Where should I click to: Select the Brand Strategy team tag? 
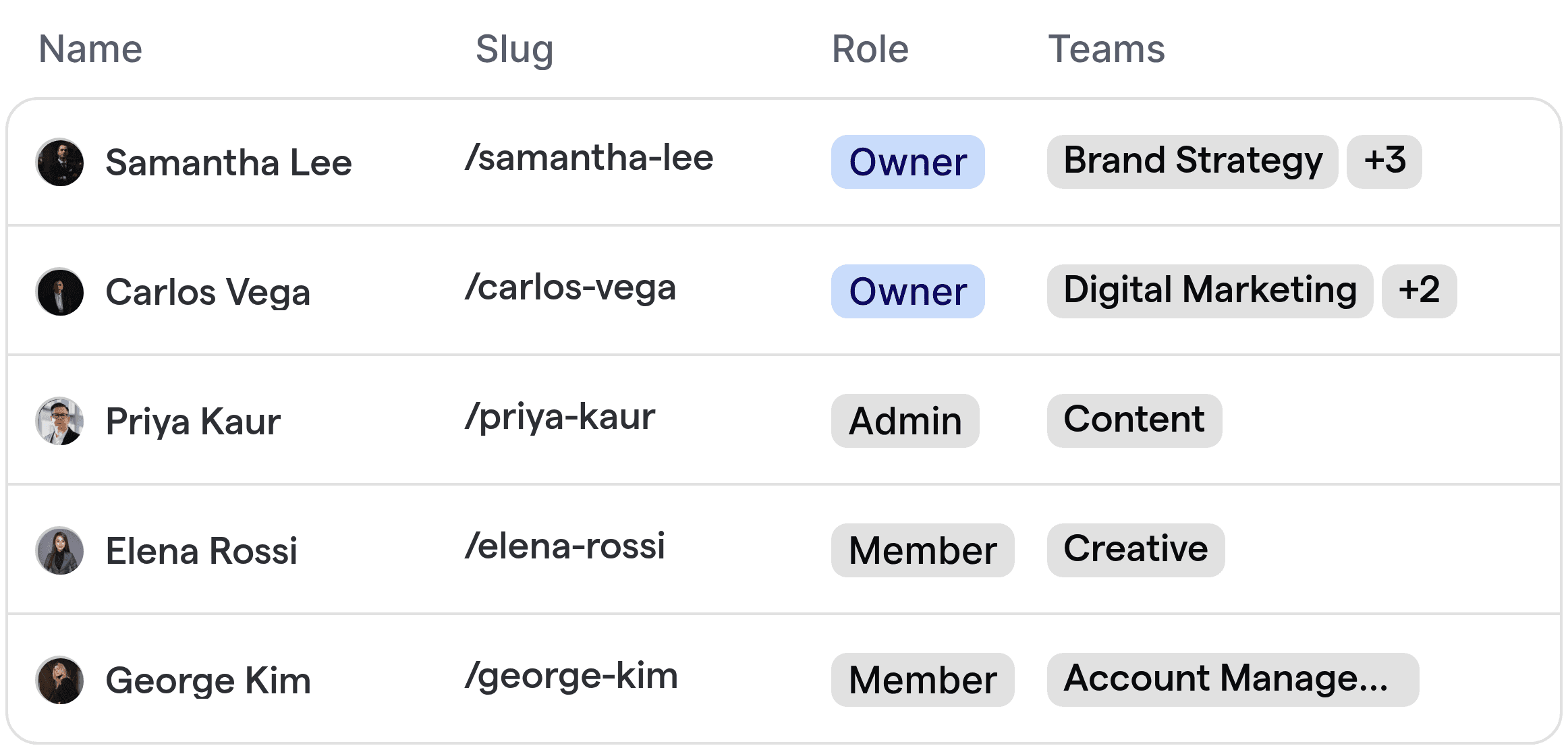click(x=1192, y=162)
